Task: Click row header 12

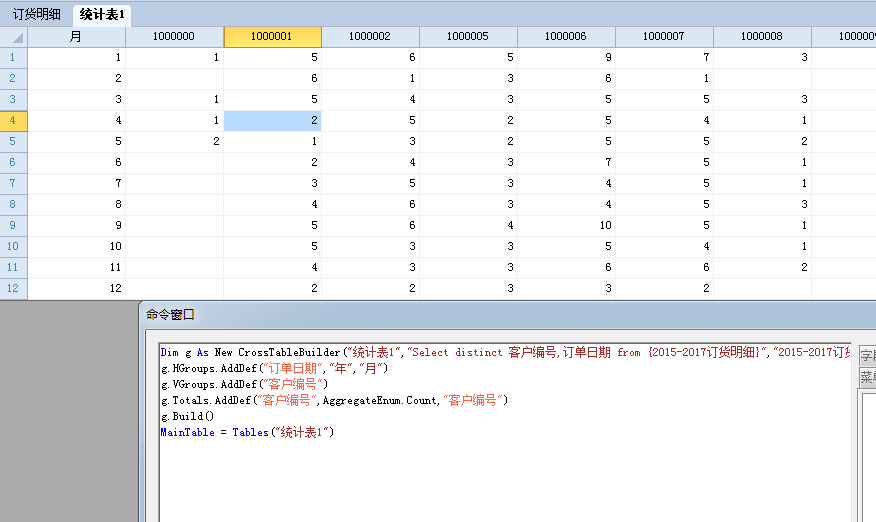Action: click(13, 288)
